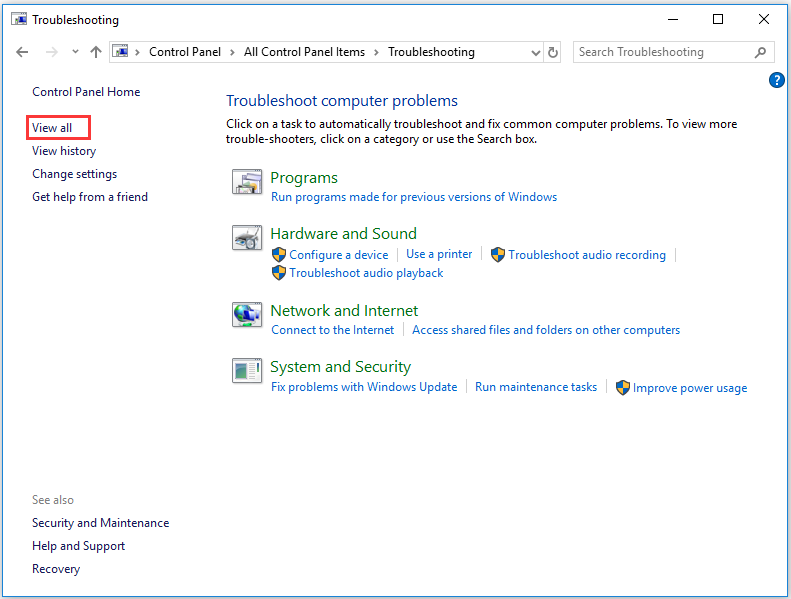Open Troubleshoot audio playback link
Image resolution: width=791 pixels, height=599 pixels.
click(x=366, y=273)
